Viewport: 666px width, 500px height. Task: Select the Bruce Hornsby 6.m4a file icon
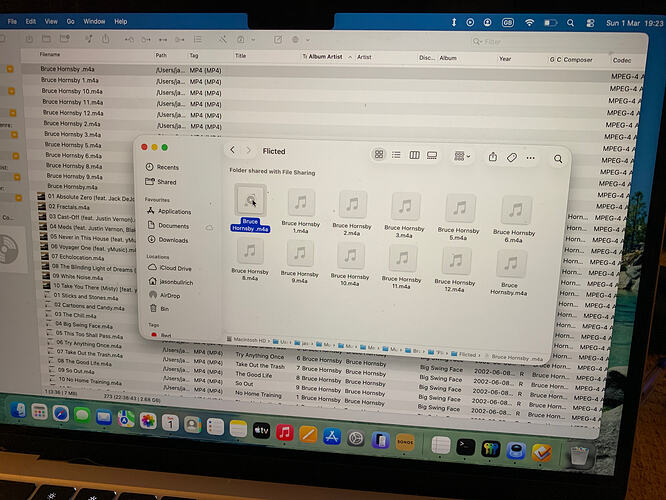click(x=516, y=210)
